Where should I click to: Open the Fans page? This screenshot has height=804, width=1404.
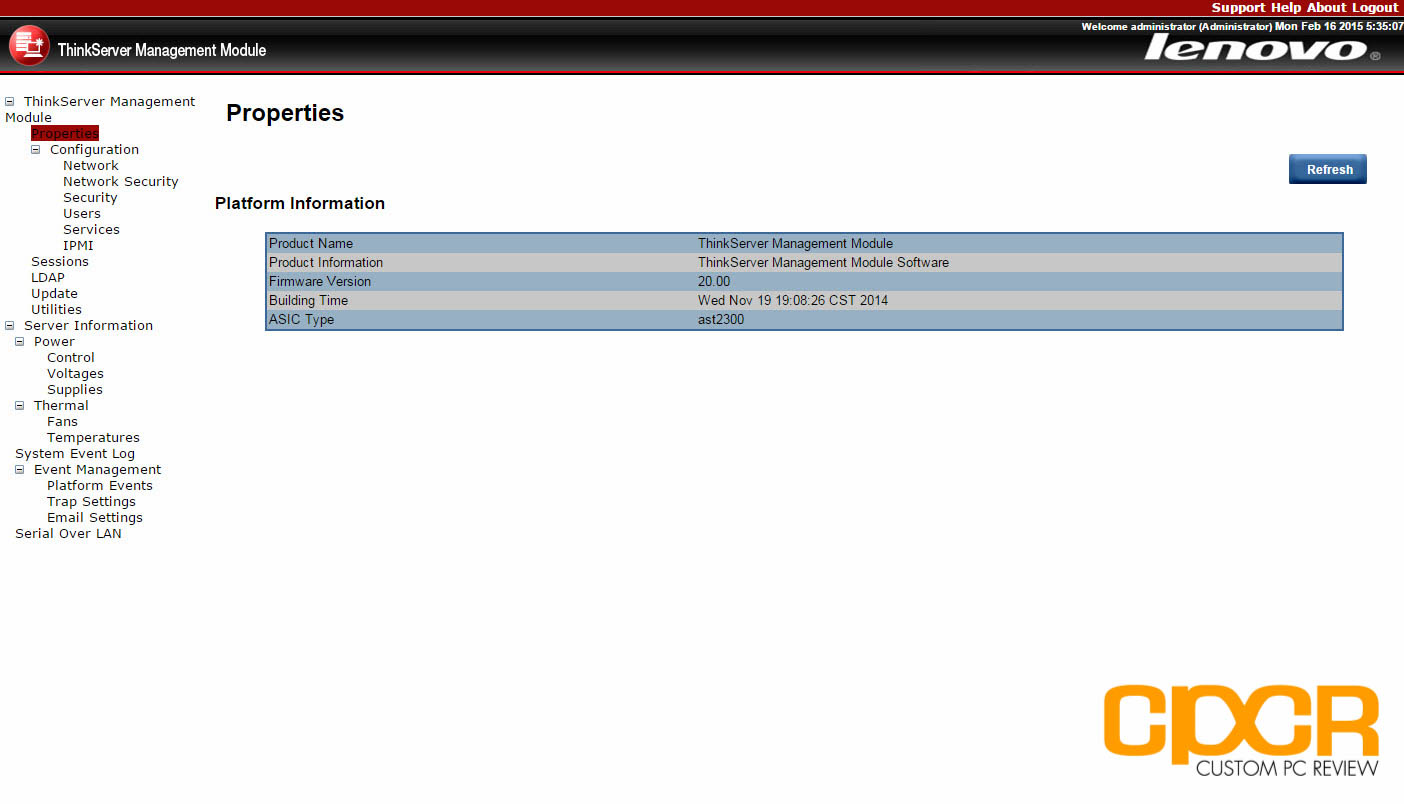pos(62,422)
